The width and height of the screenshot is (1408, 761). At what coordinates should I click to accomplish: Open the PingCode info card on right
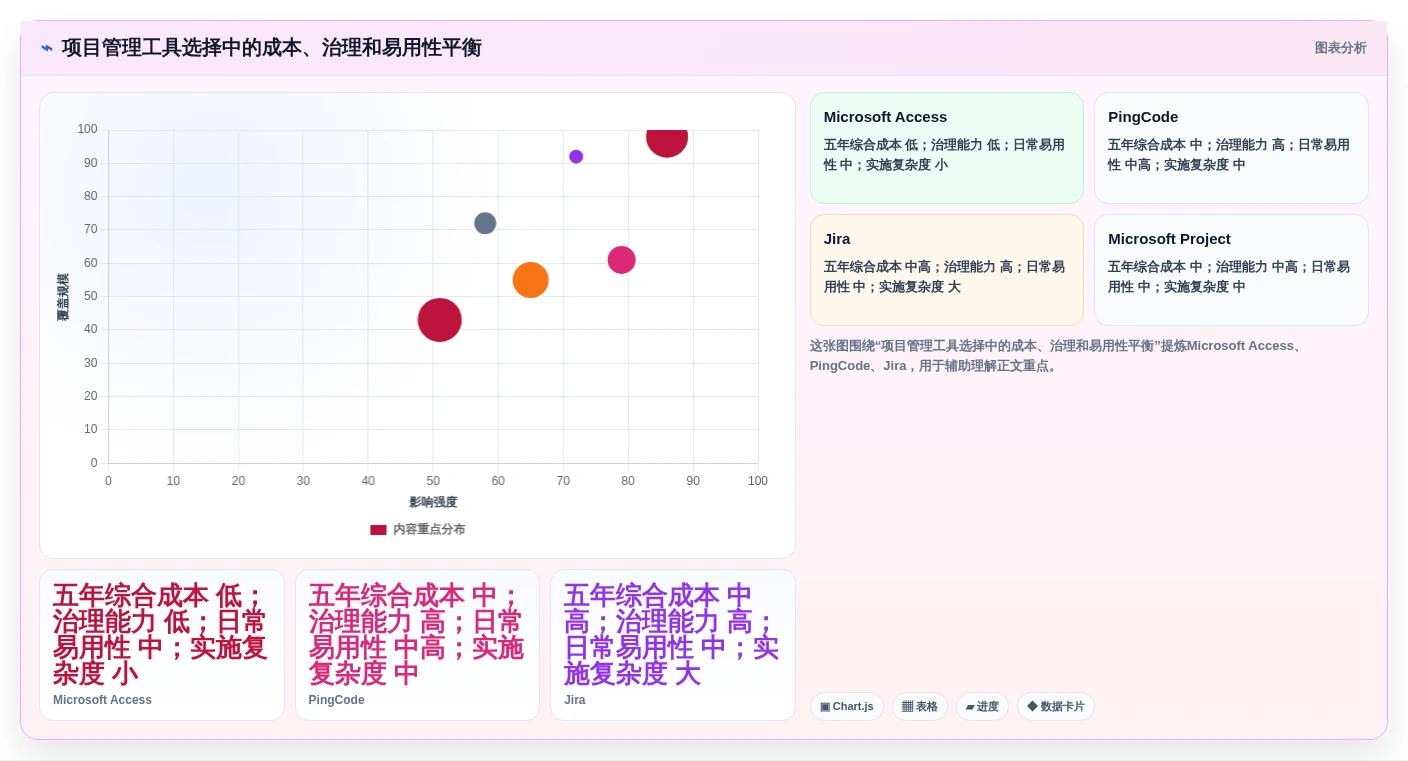click(x=1231, y=148)
